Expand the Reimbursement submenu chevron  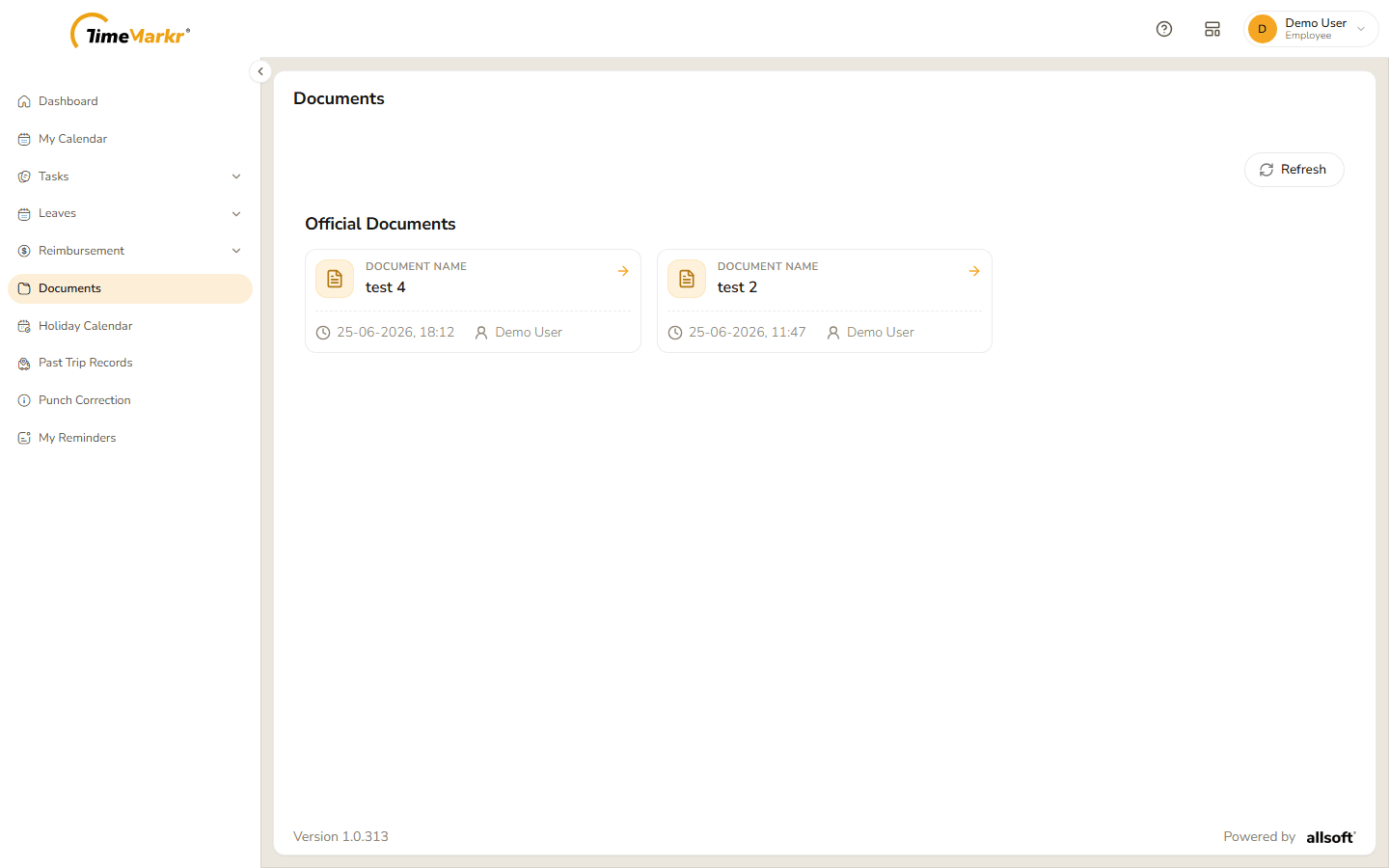236,251
